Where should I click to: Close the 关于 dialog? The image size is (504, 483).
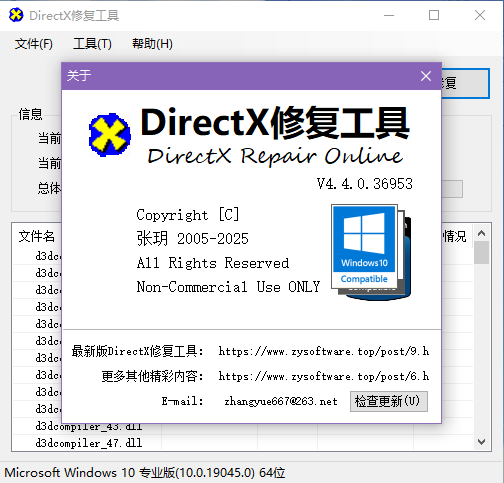click(x=426, y=76)
